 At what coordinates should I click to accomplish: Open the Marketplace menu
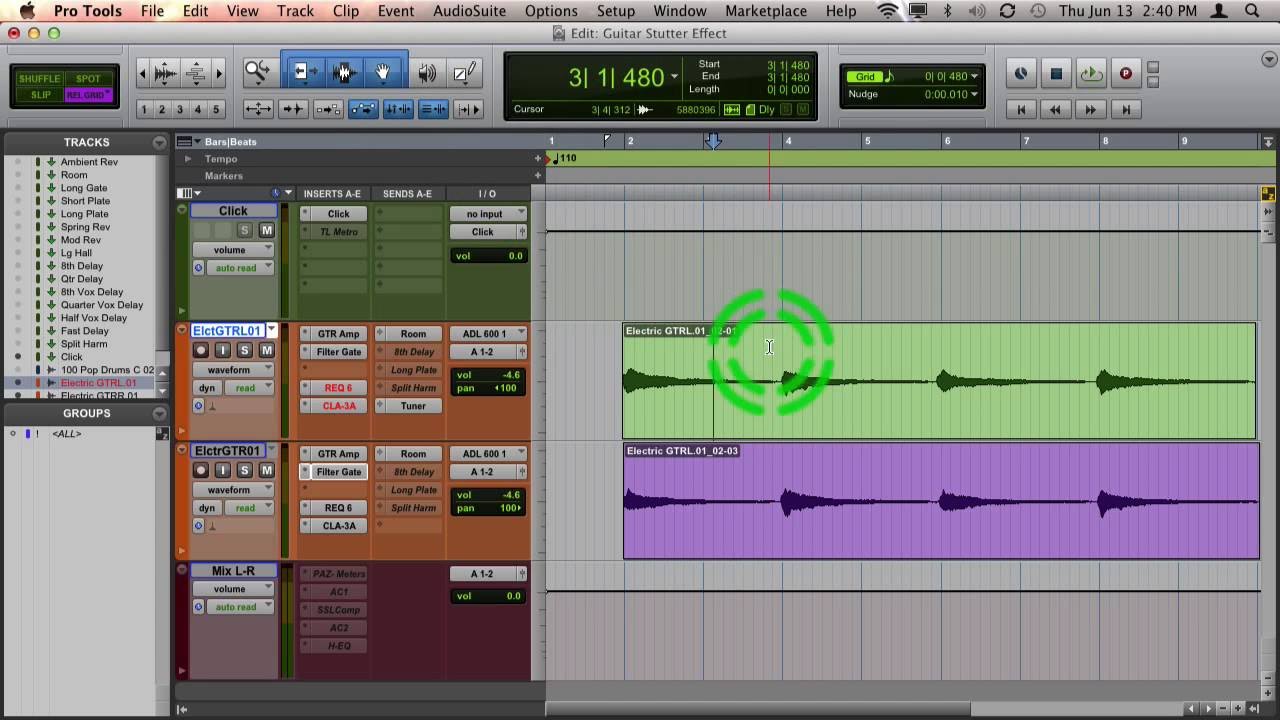click(766, 11)
